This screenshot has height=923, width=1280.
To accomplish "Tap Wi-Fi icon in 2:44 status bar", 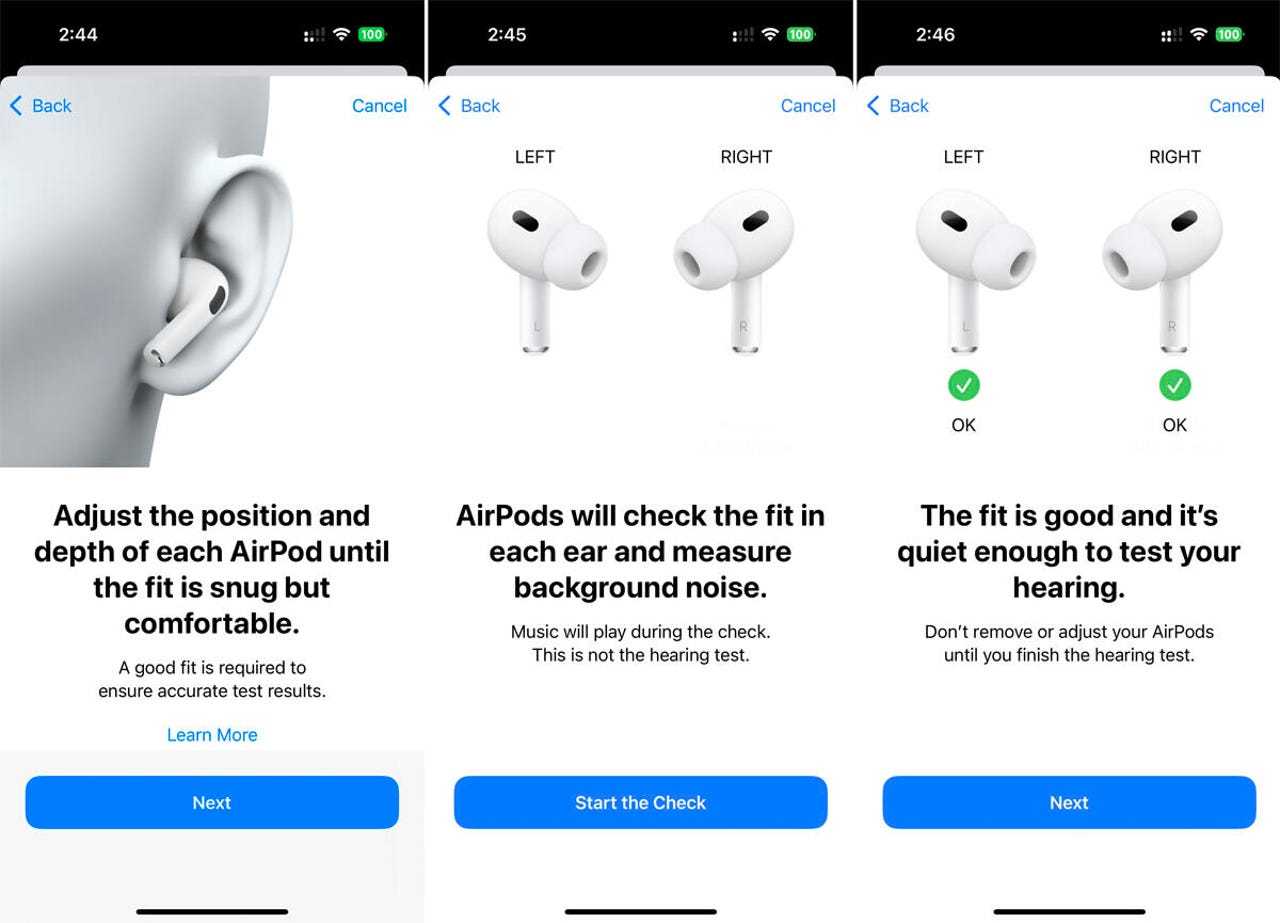I will click(x=342, y=34).
